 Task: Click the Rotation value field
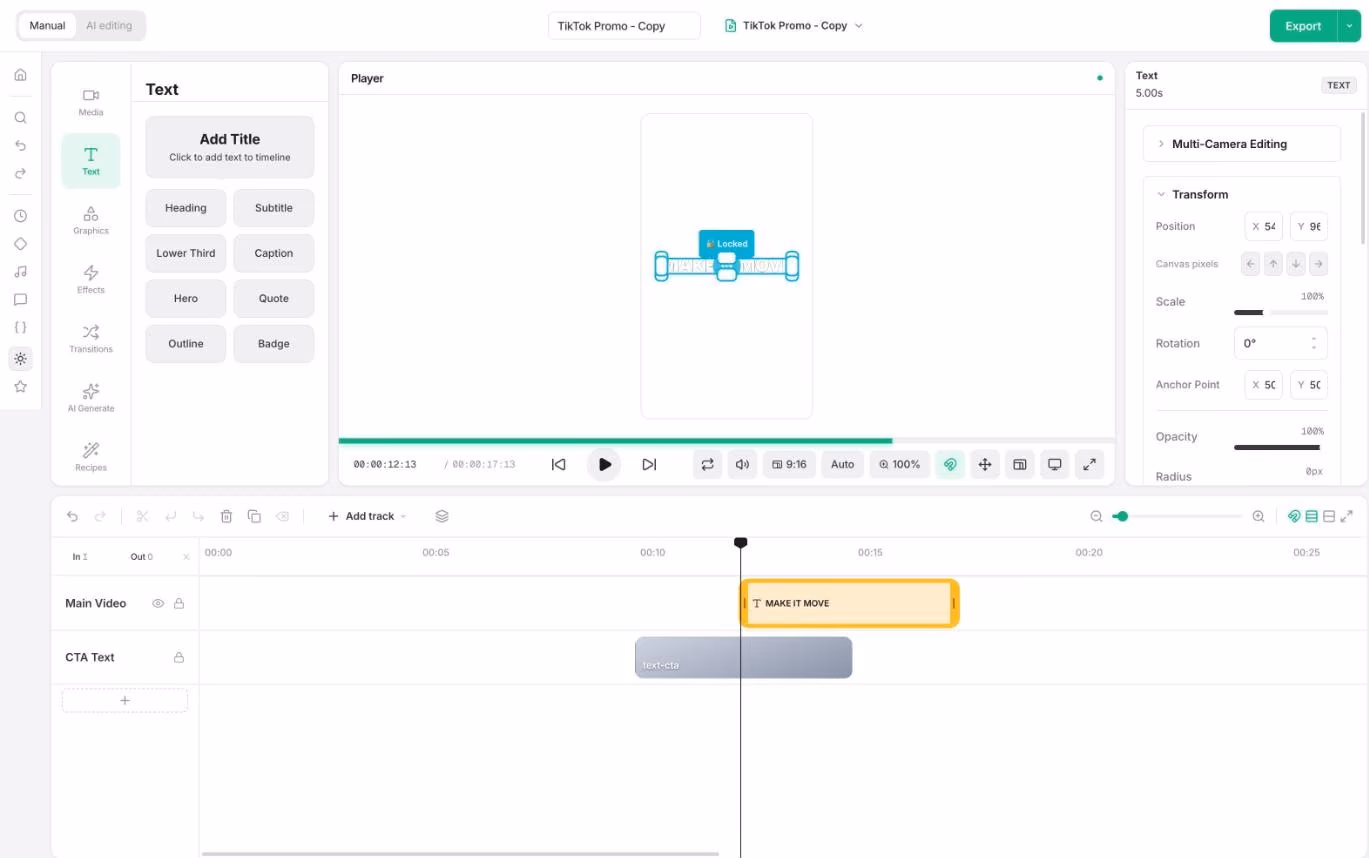1280,343
